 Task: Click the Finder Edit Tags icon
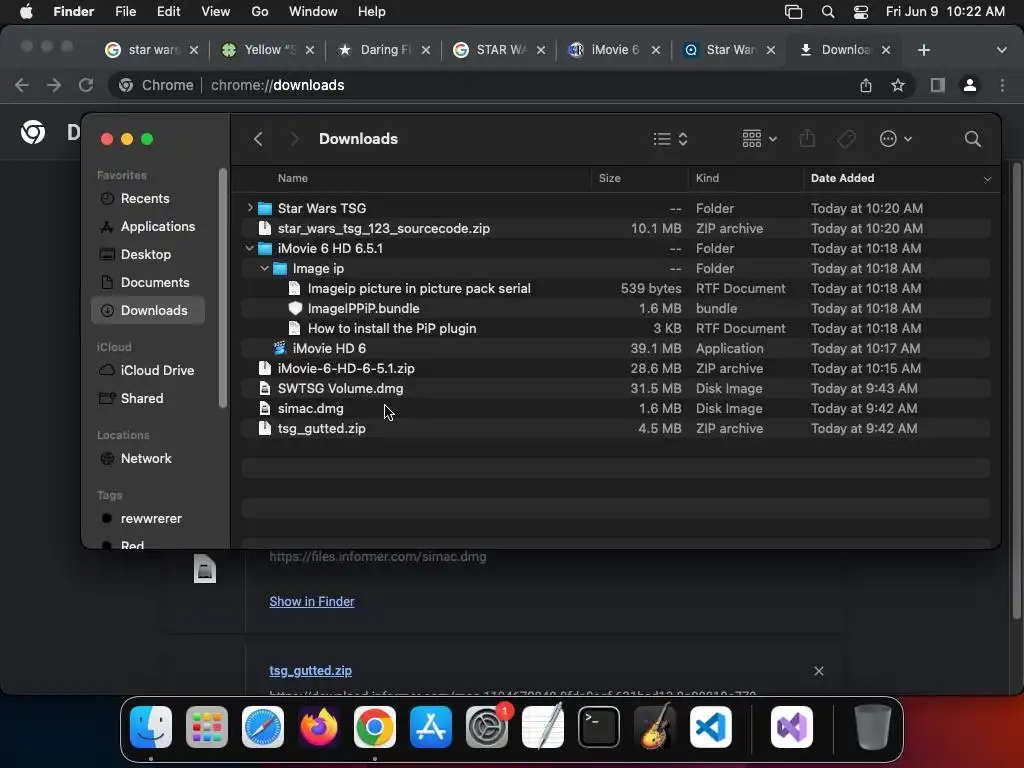tap(847, 139)
